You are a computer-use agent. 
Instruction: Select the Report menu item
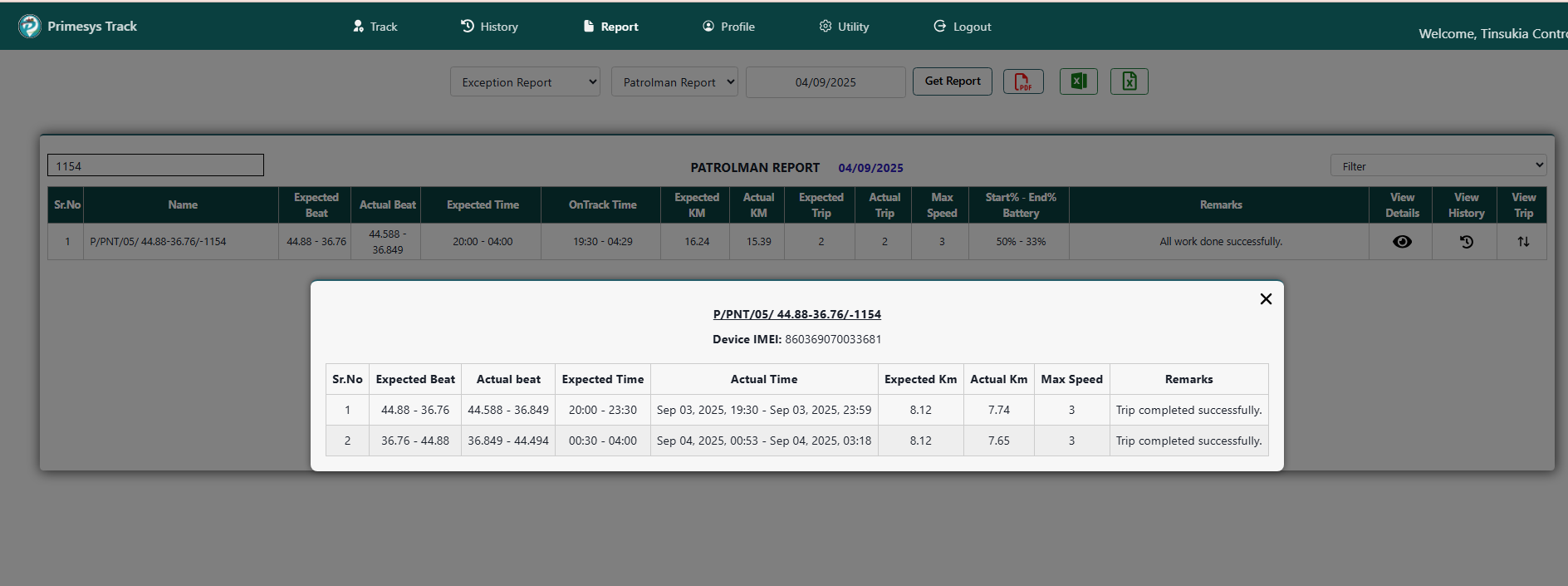point(611,27)
